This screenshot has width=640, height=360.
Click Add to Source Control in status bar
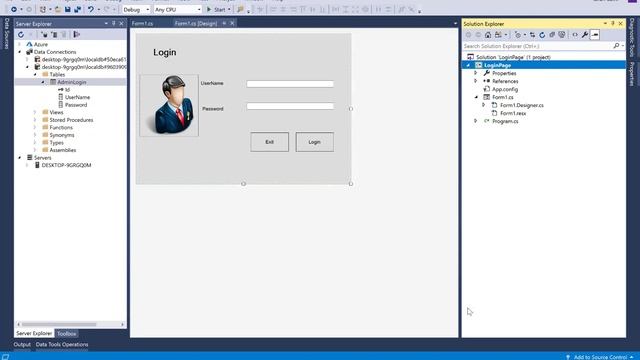coord(600,357)
